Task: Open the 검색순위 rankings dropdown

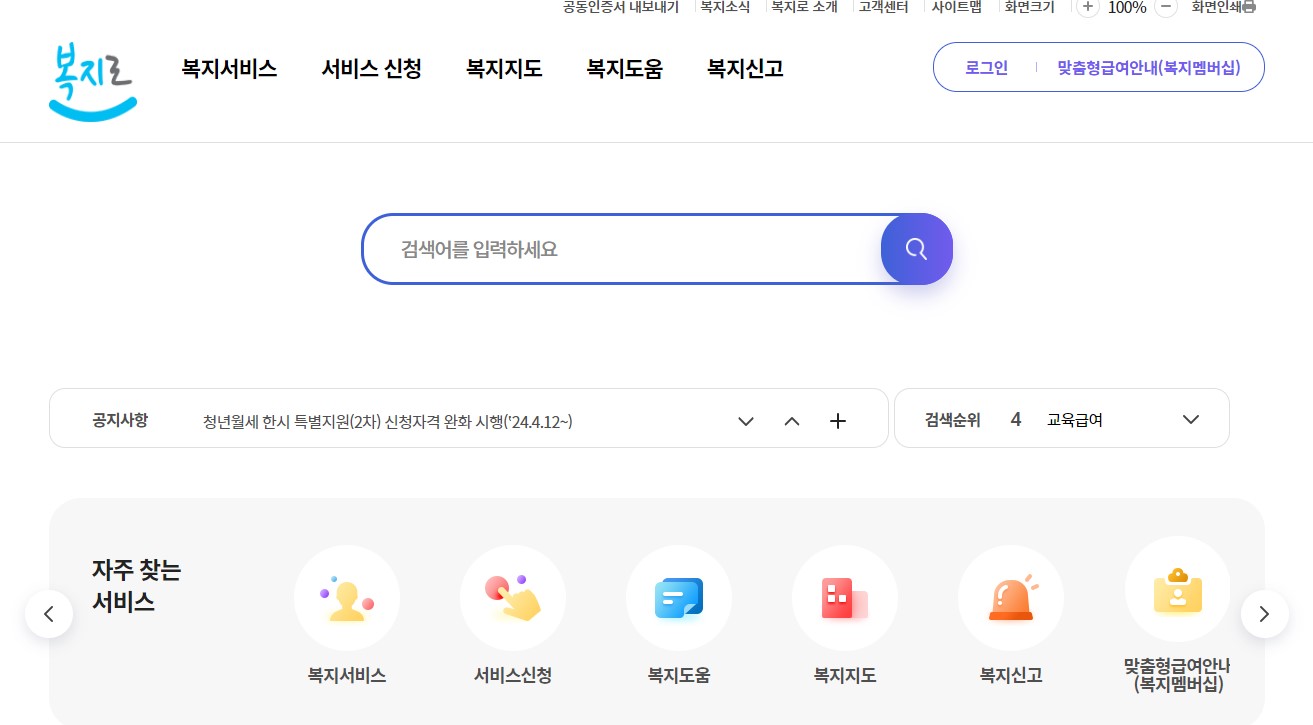Action: coord(1190,419)
